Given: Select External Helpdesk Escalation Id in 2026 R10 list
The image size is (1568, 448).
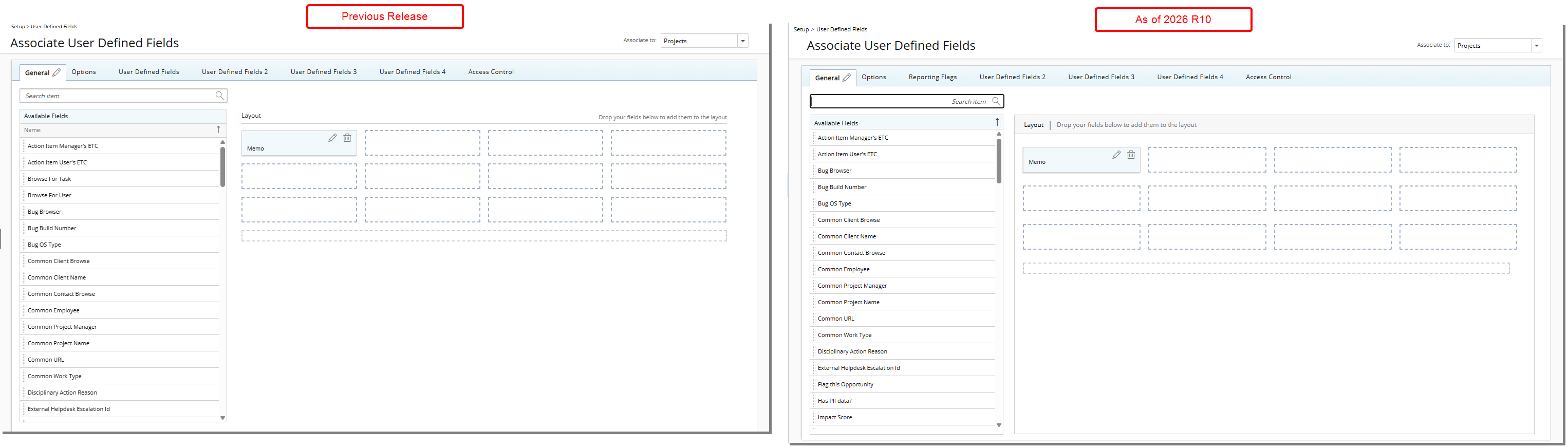Looking at the screenshot, I should (904, 368).
